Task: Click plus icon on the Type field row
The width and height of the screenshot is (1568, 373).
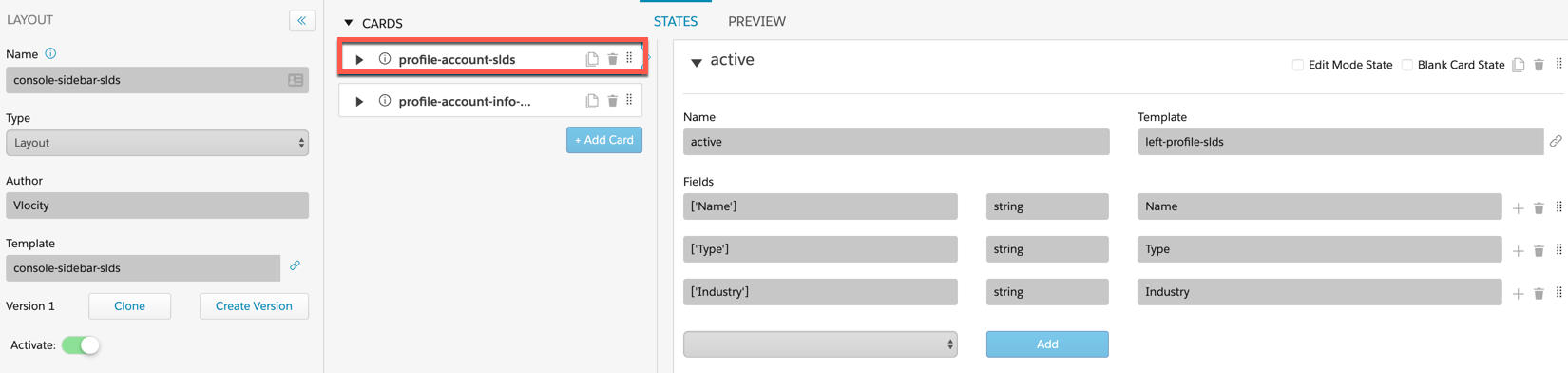Action: point(1518,250)
